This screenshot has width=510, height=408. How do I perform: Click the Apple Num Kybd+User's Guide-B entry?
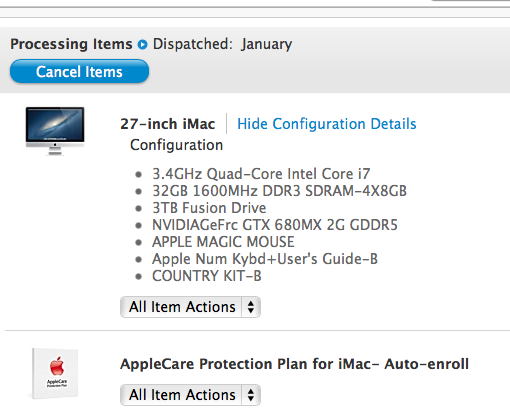click(265, 259)
